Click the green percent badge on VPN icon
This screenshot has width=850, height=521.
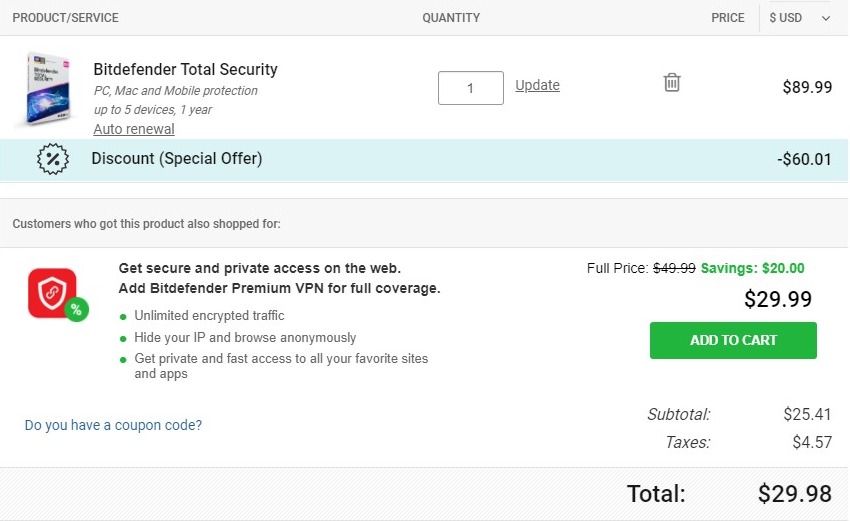(77, 310)
